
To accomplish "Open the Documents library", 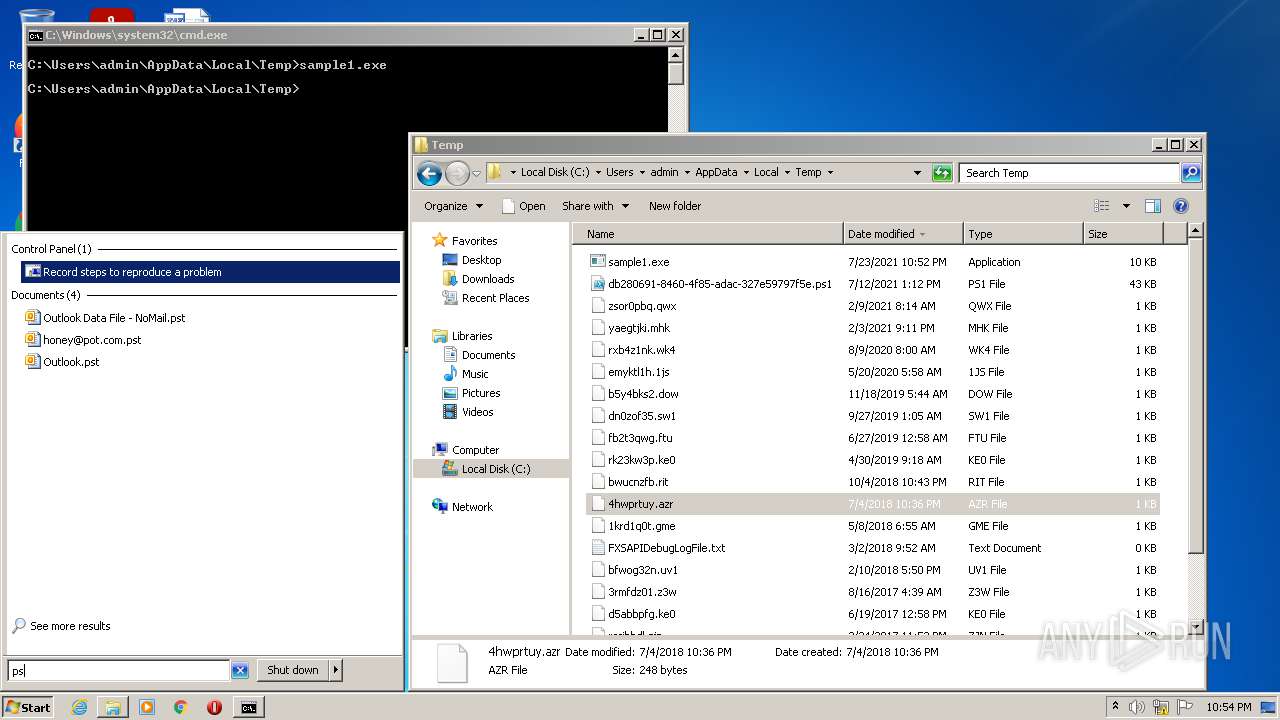I will [488, 355].
